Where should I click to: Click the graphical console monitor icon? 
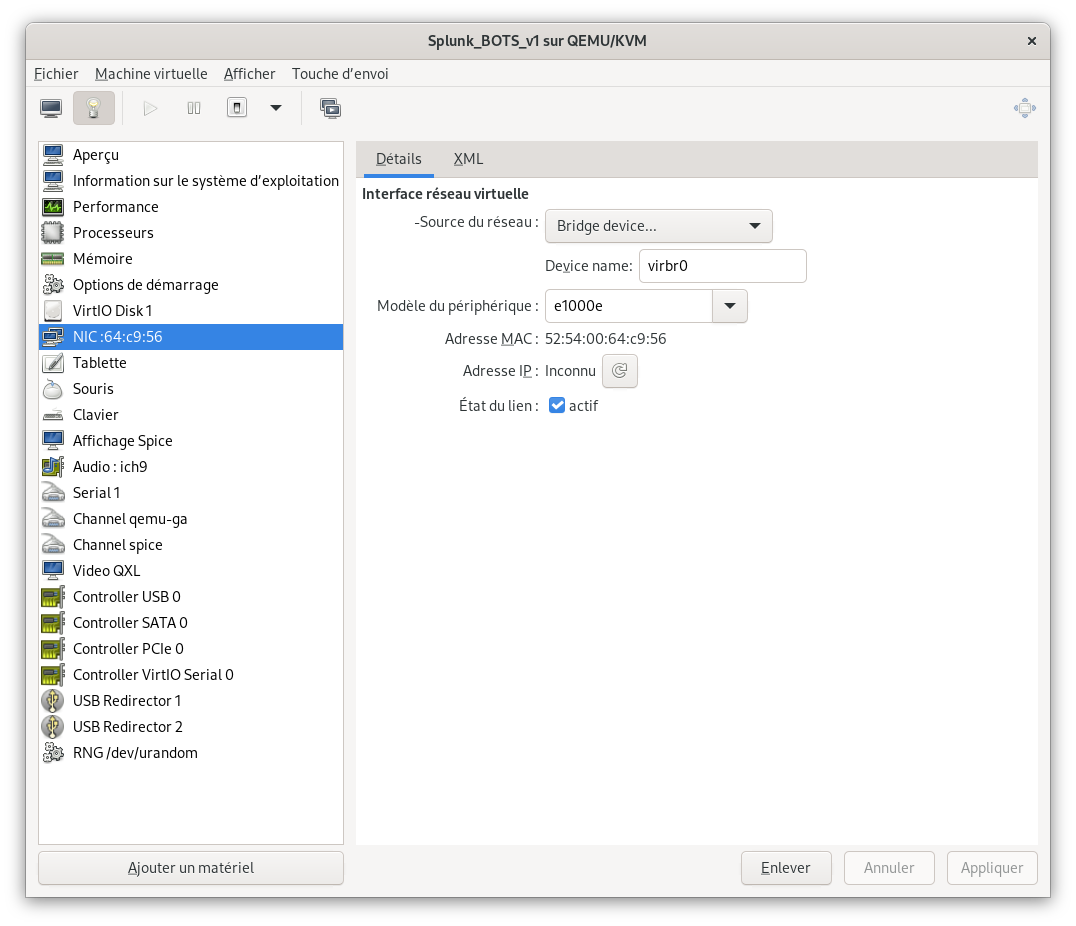(51, 108)
